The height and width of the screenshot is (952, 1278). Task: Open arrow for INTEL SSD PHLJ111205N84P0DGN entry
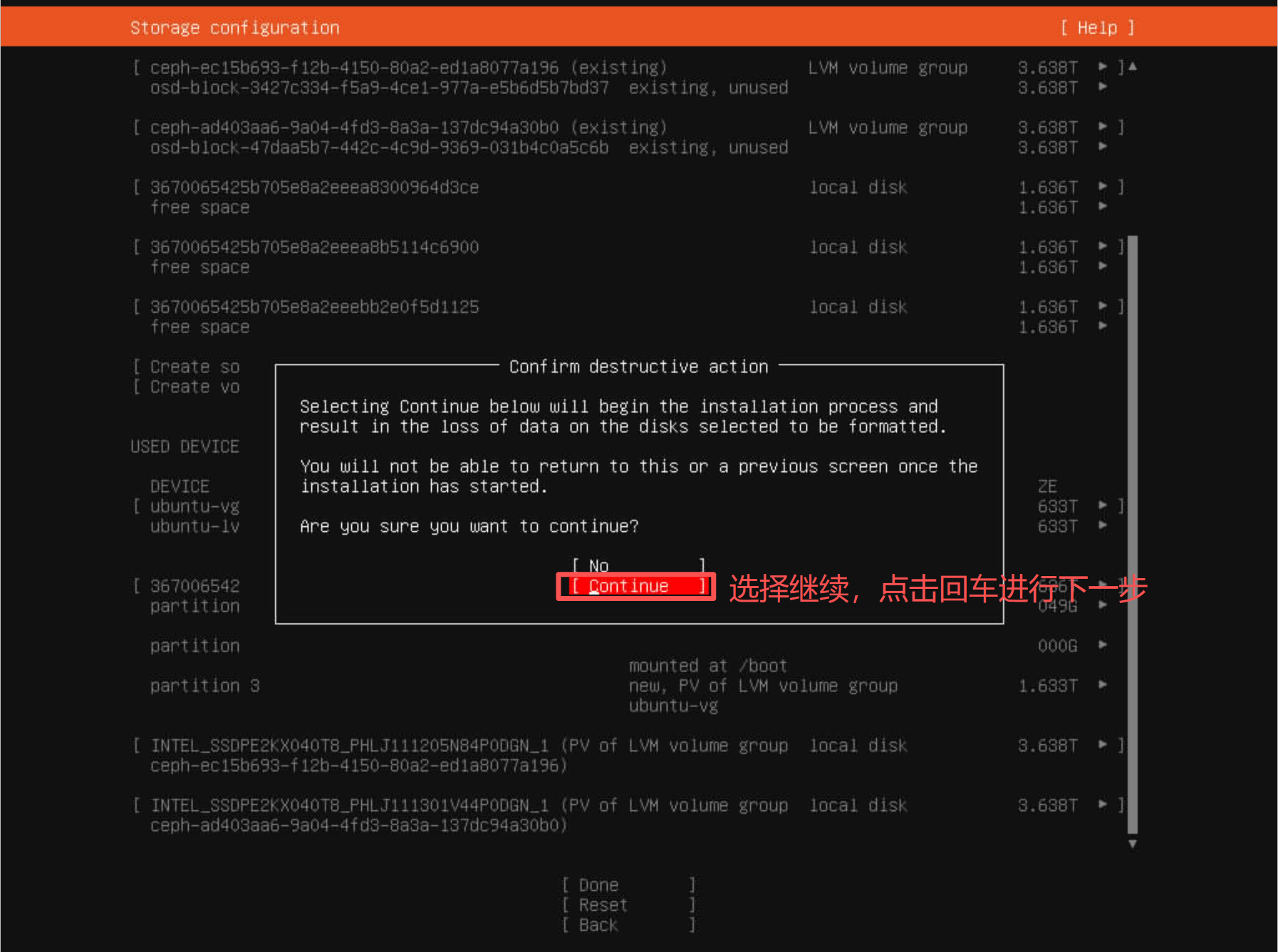point(1103,745)
